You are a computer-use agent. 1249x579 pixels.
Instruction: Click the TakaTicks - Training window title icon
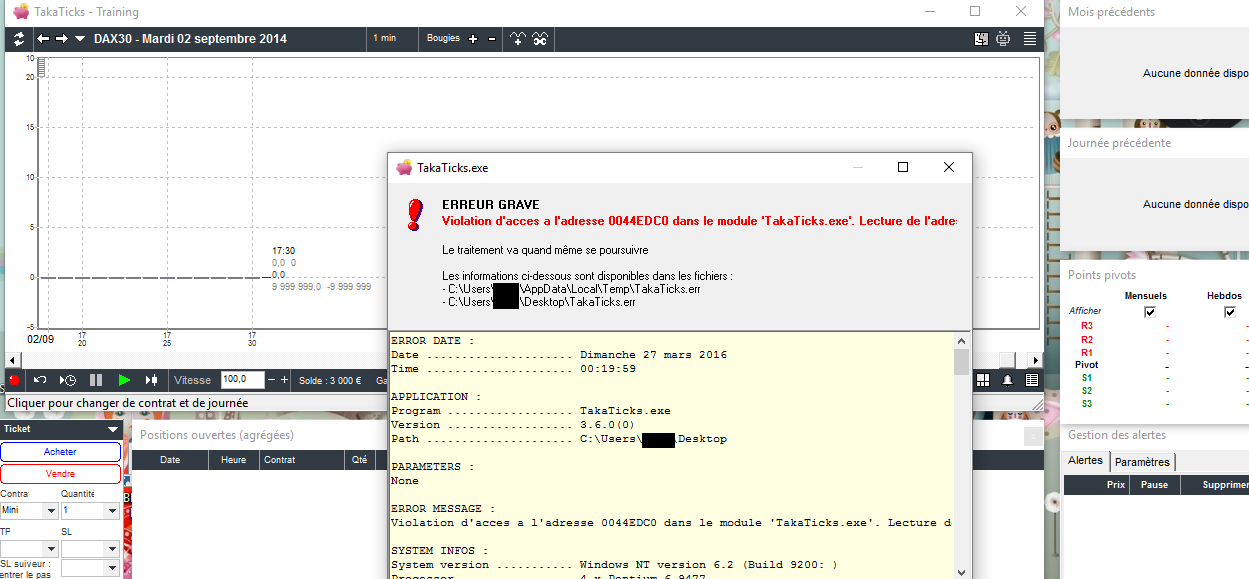[21, 12]
